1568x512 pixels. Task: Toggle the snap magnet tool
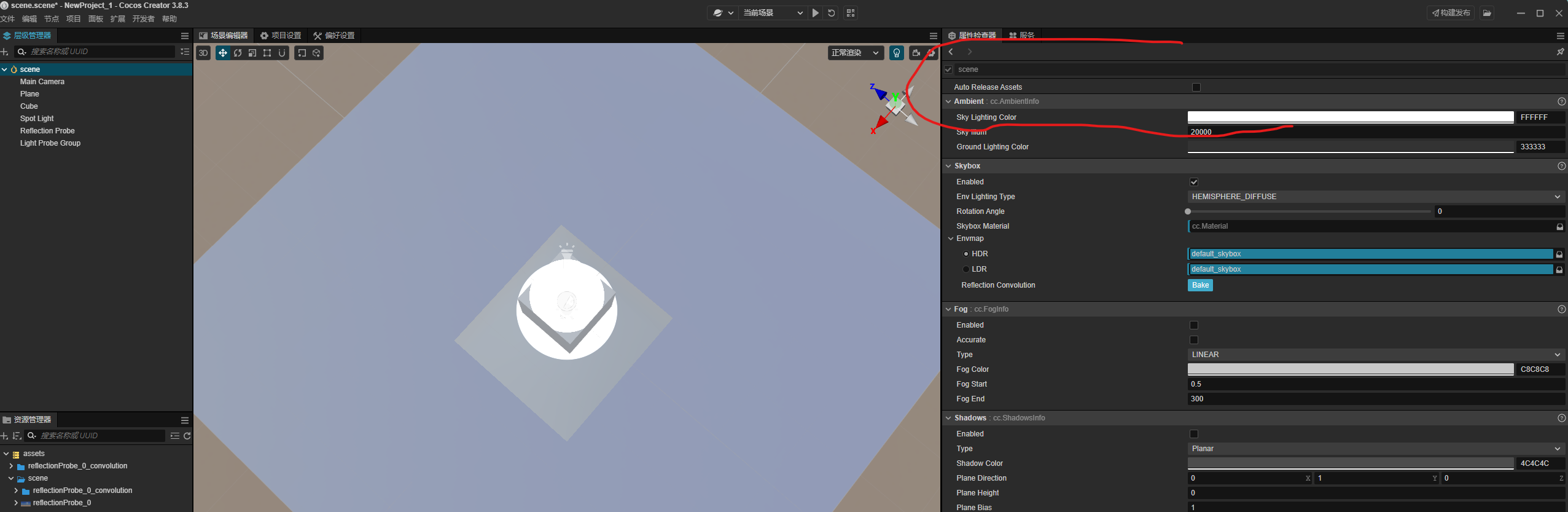[x=282, y=53]
